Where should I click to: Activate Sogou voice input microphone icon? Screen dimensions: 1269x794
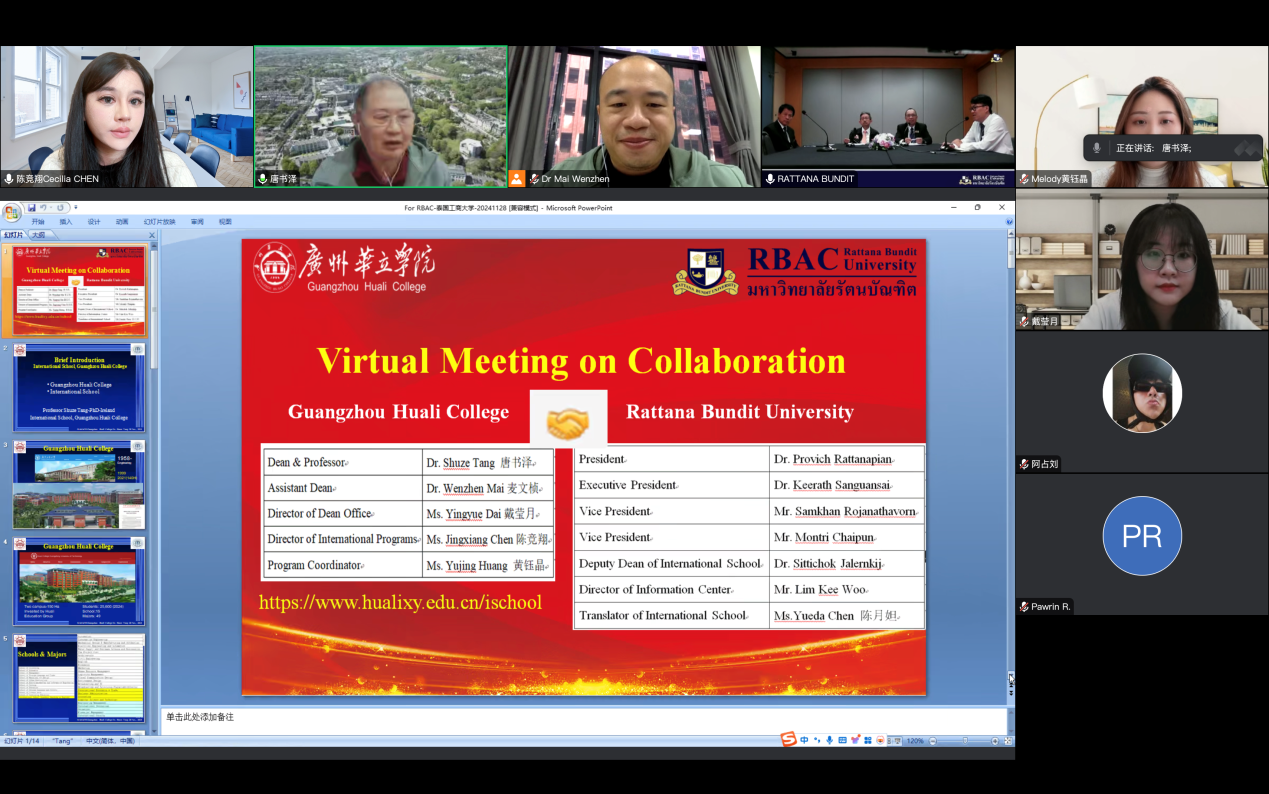pos(829,739)
